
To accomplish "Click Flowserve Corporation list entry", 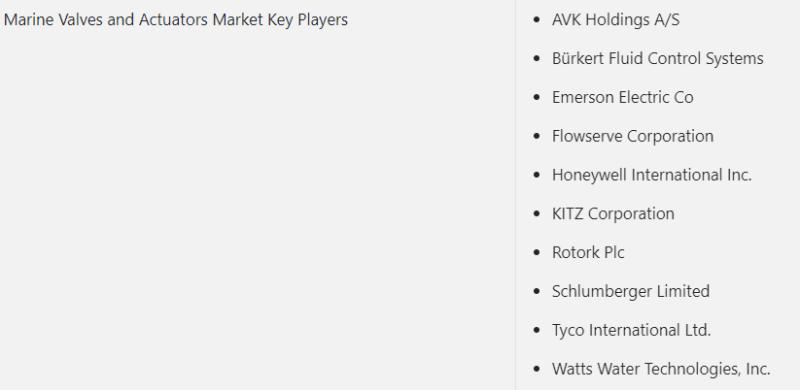I will 632,136.
